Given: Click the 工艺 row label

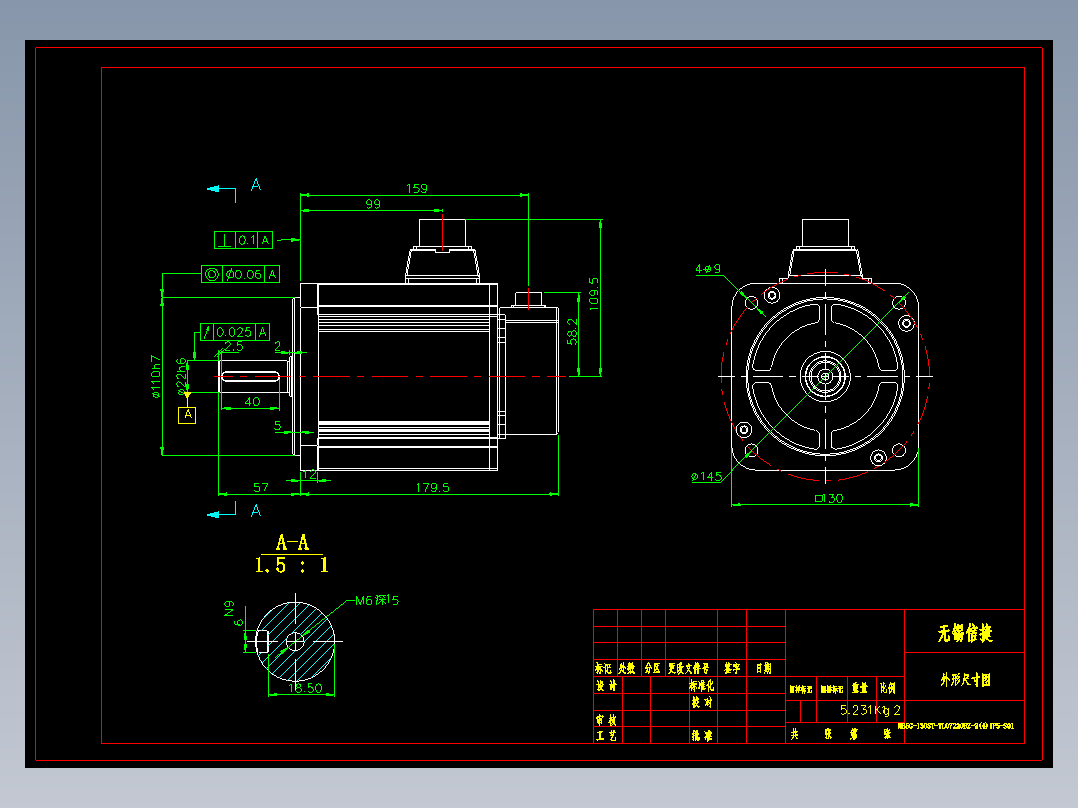Looking at the screenshot, I should (x=606, y=736).
